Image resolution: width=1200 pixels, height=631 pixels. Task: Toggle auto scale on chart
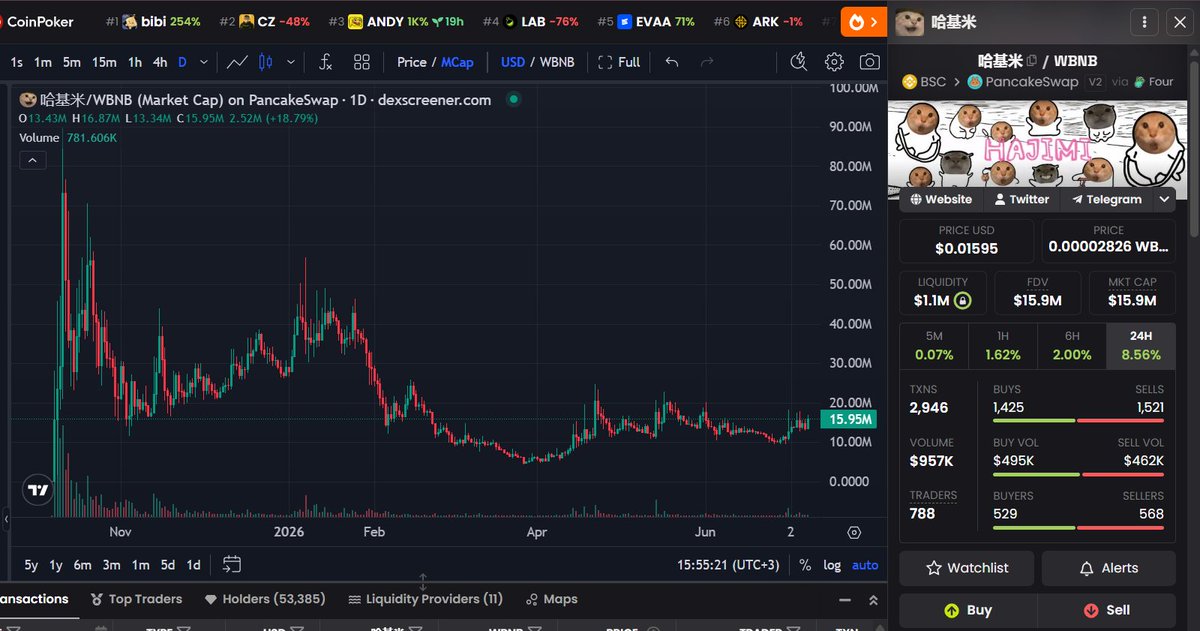click(865, 565)
